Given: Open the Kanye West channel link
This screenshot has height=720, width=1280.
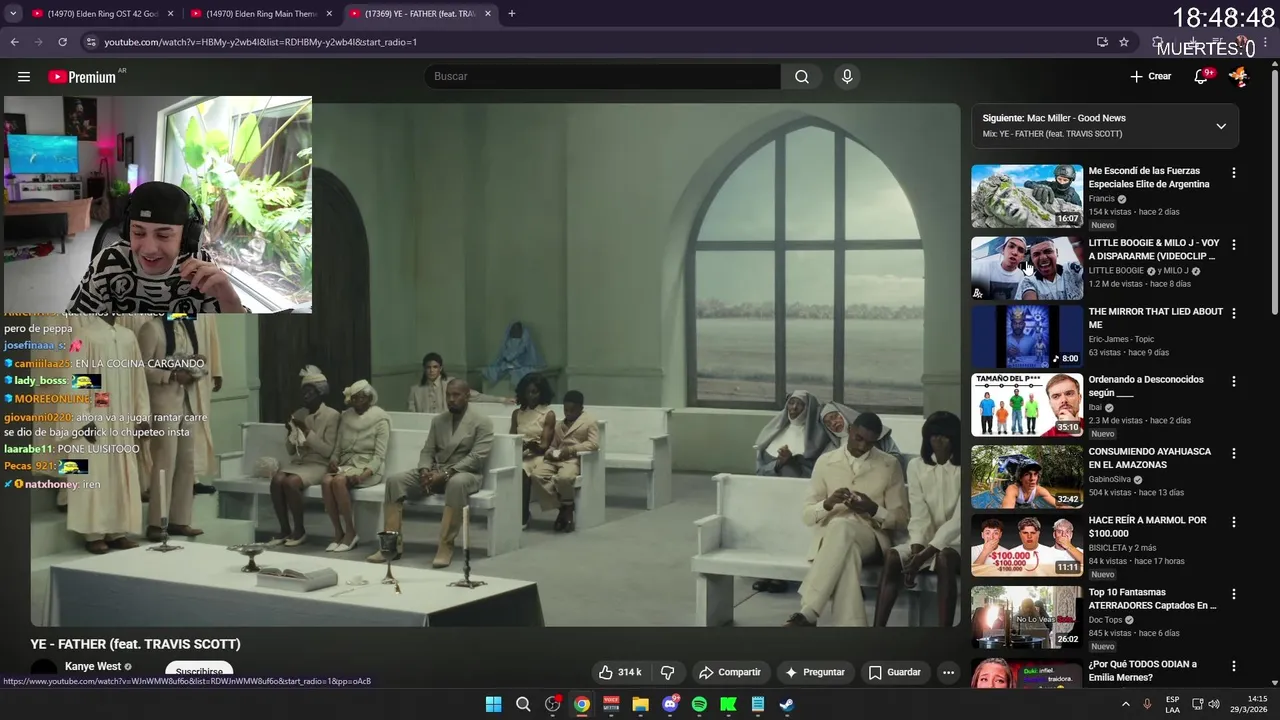Looking at the screenshot, I should [93, 666].
